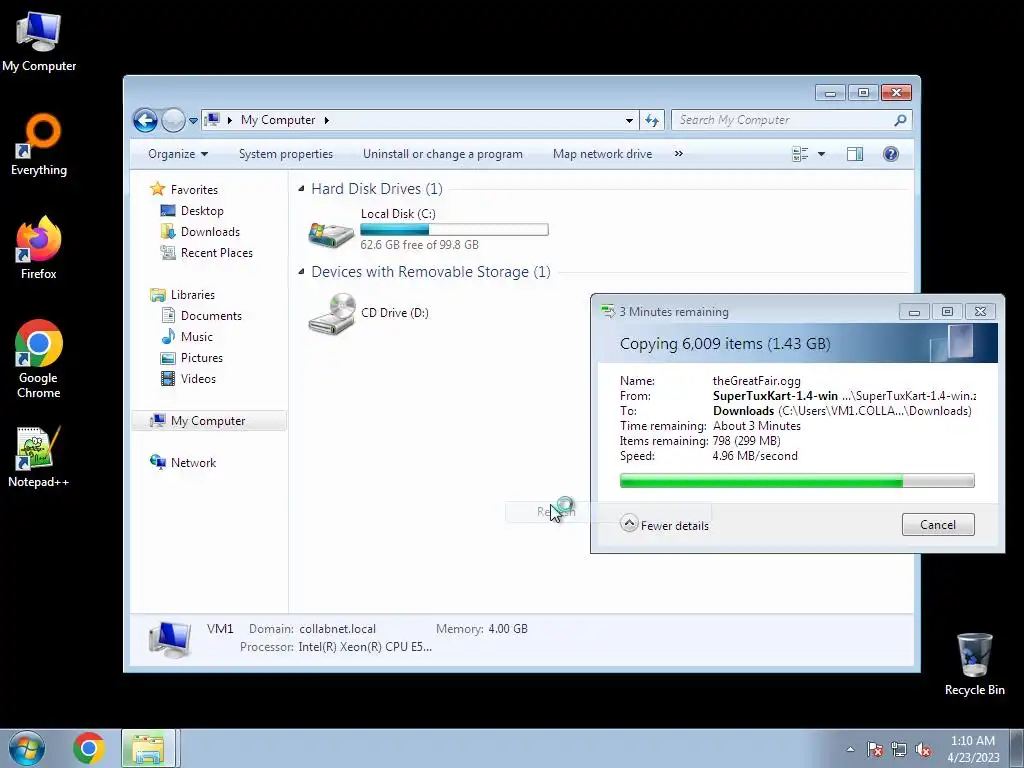This screenshot has height=768, width=1024.
Task: Show more toolbar commands chevron
Action: pyautogui.click(x=679, y=154)
